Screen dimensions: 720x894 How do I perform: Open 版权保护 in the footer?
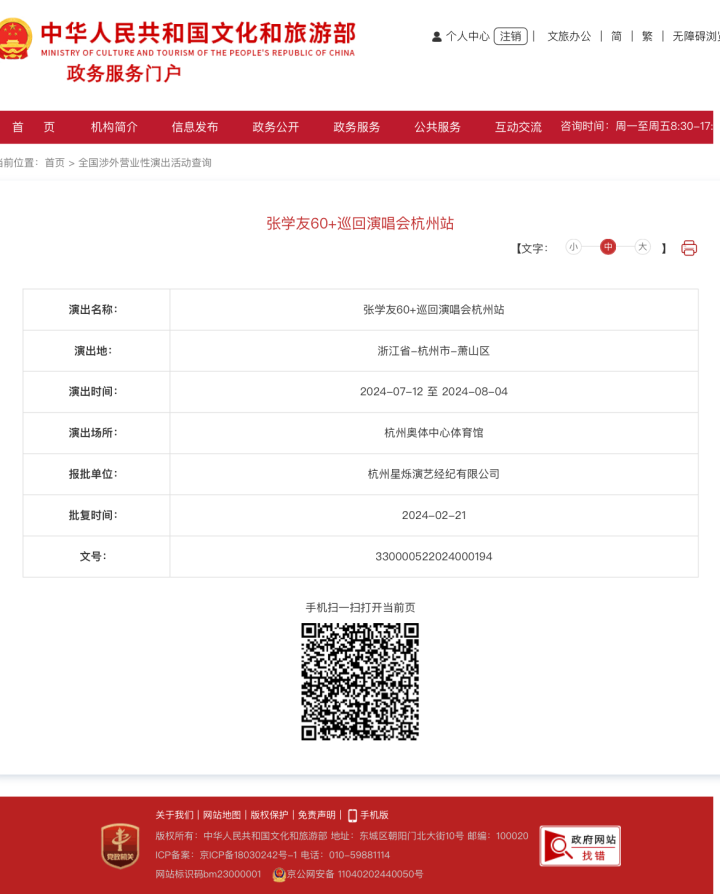(x=269, y=815)
